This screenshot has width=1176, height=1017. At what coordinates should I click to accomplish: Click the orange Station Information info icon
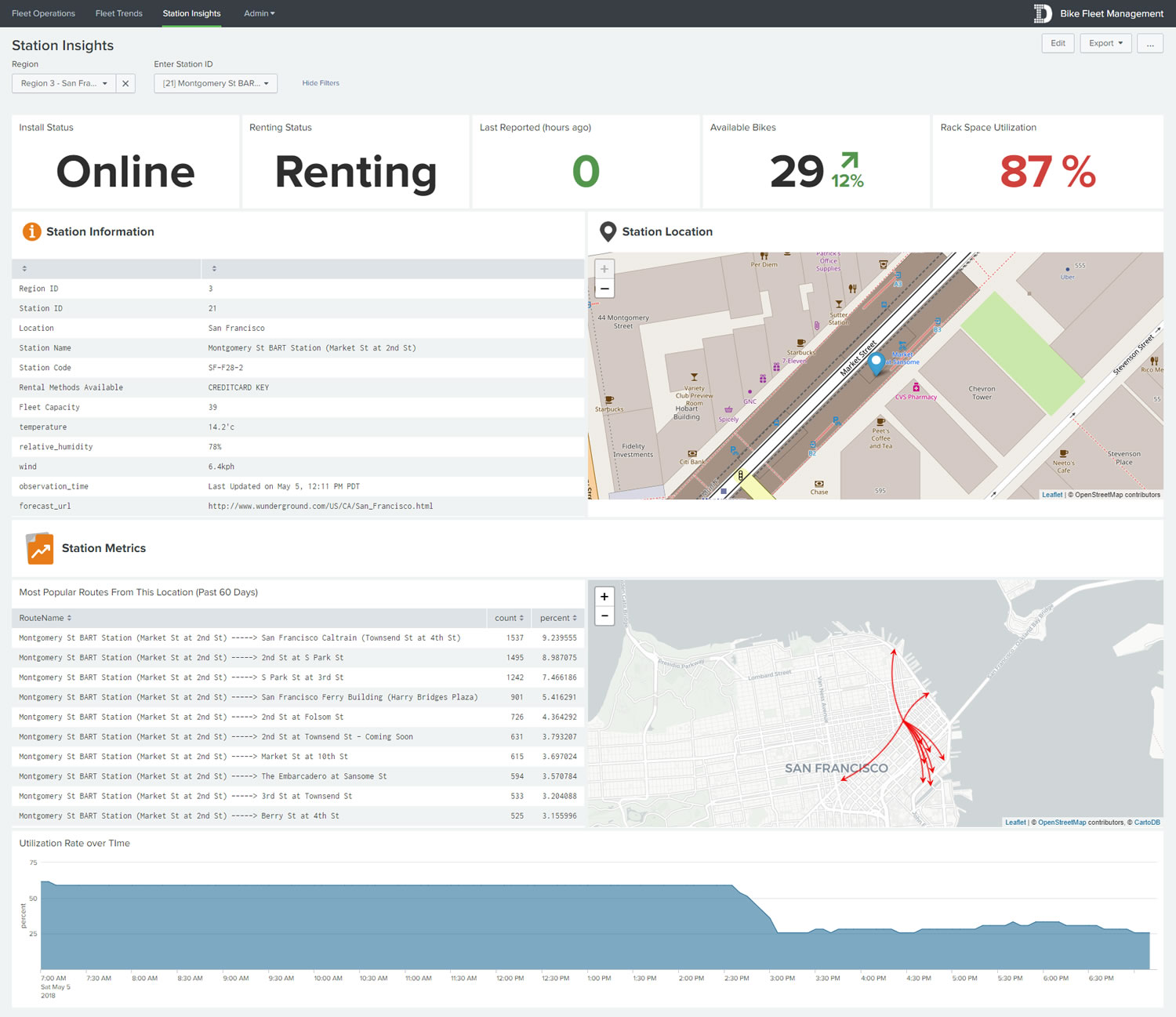pyautogui.click(x=31, y=231)
